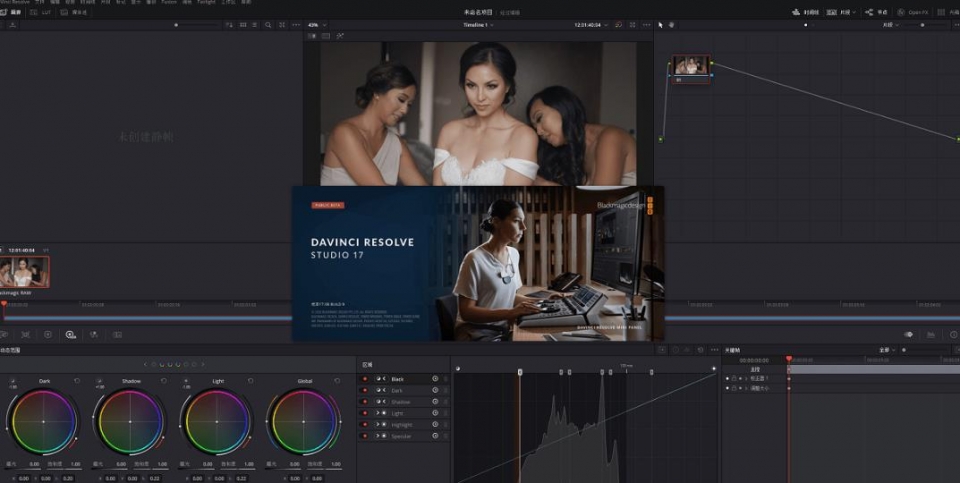This screenshot has width=960, height=483.
Task: Open gallery panel three-dot options menu
Action: coord(296,25)
